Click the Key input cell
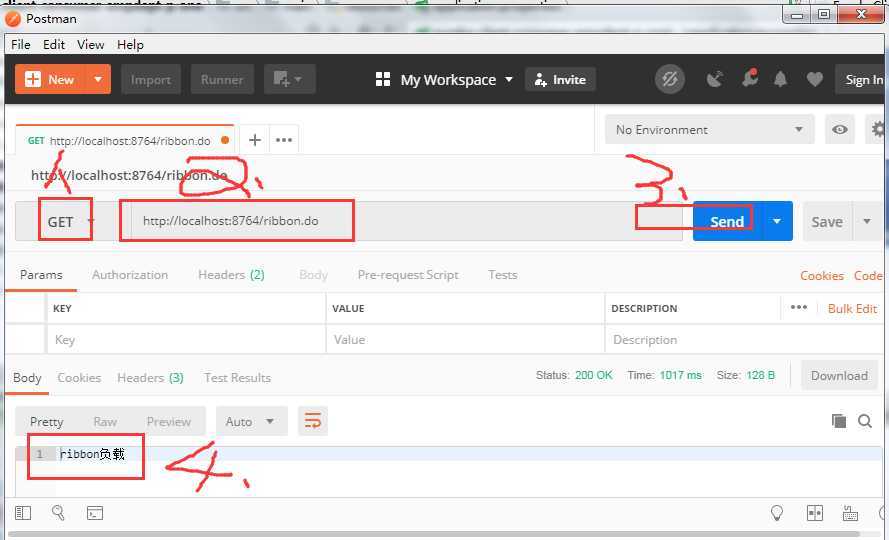 [x=186, y=340]
